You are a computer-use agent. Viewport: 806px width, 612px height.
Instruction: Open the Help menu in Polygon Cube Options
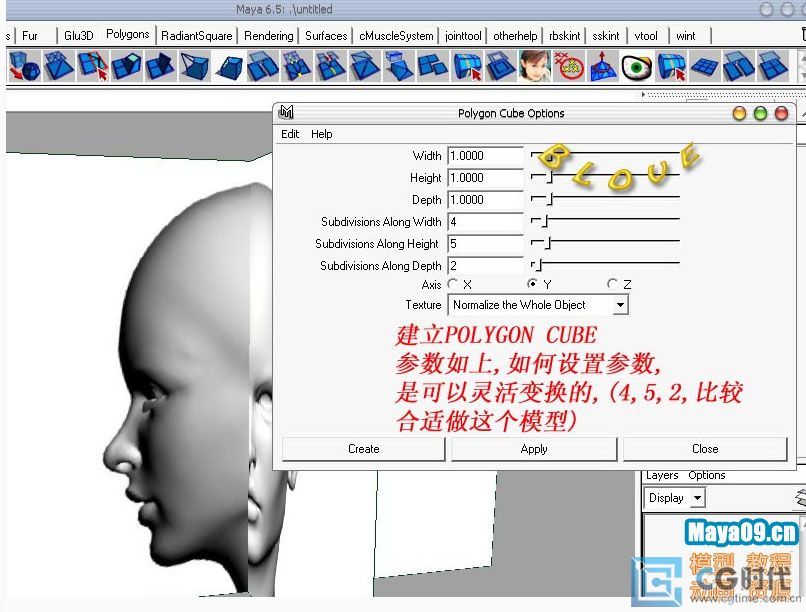point(322,134)
